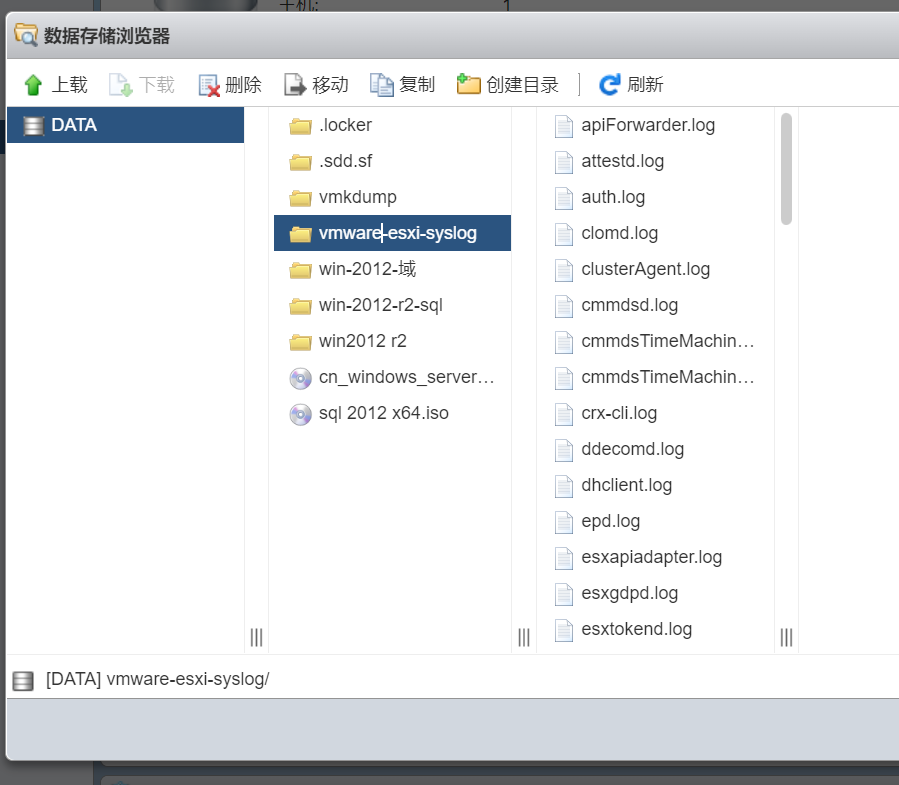Open the .sdd.sf folder

392,161
